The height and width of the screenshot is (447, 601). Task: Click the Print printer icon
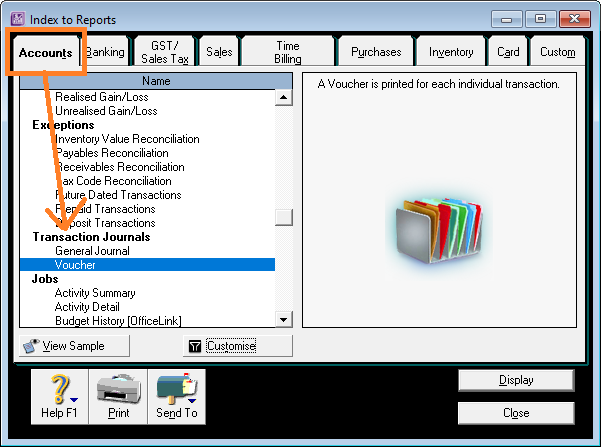118,389
